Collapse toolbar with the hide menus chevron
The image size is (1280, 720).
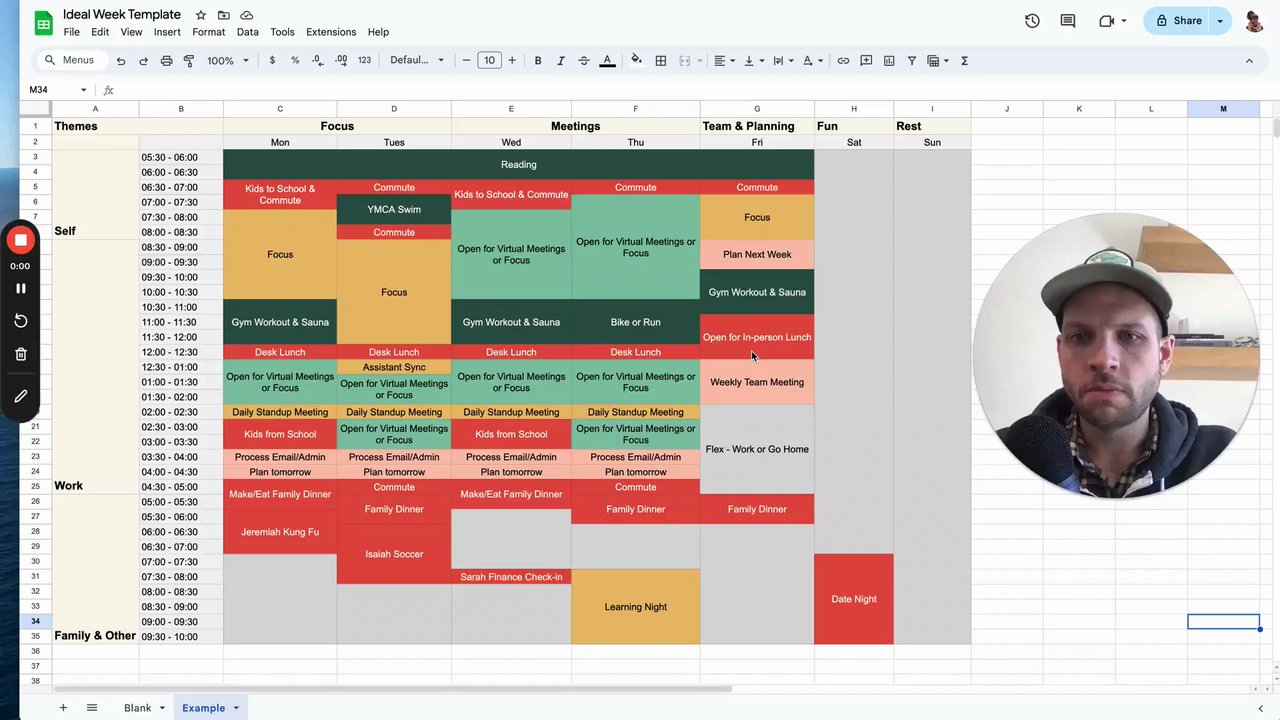pyautogui.click(x=1249, y=61)
